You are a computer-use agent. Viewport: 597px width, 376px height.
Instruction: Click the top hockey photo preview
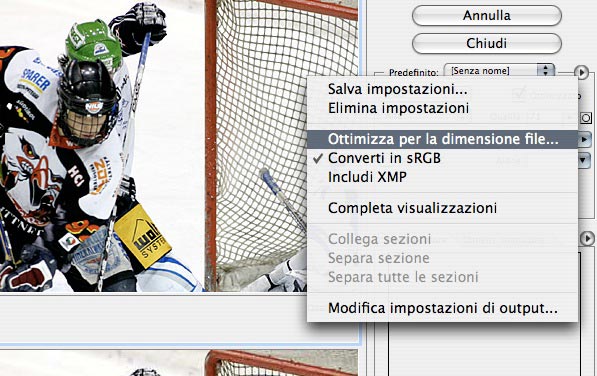[179, 146]
